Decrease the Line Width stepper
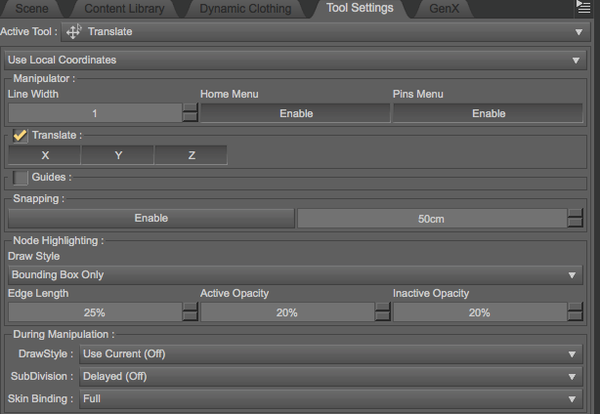The width and height of the screenshot is (600, 414). coord(190,117)
